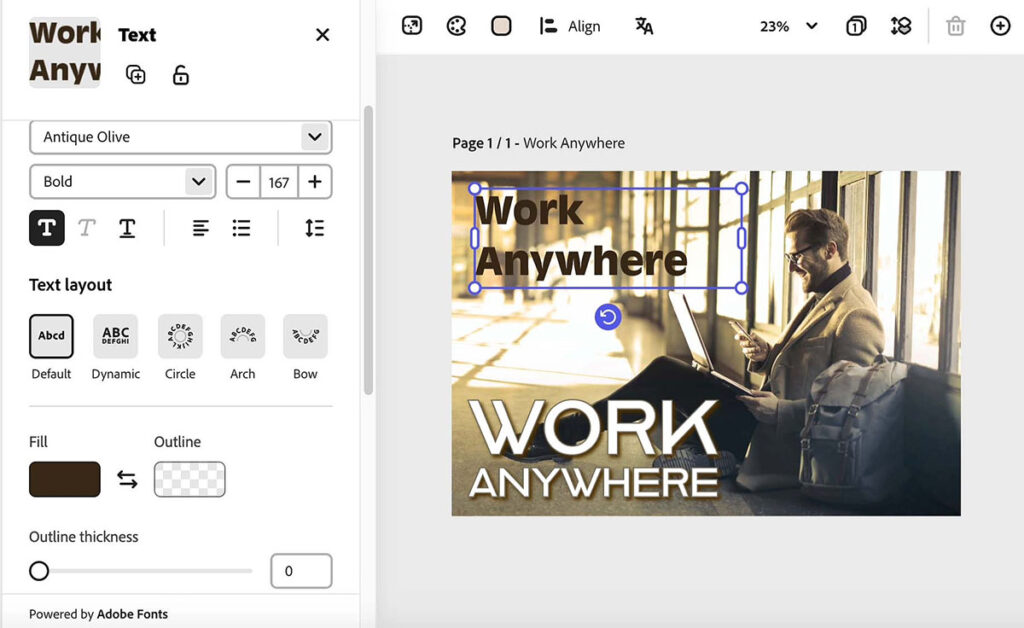Toggle italic text formatting
Image resolution: width=1024 pixels, height=628 pixels.
(x=86, y=228)
